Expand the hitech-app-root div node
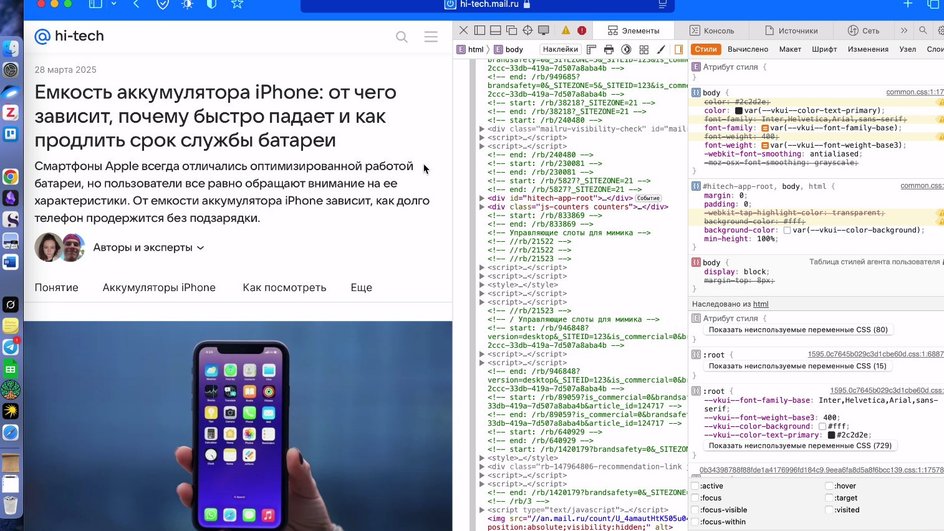 pyautogui.click(x=482, y=198)
